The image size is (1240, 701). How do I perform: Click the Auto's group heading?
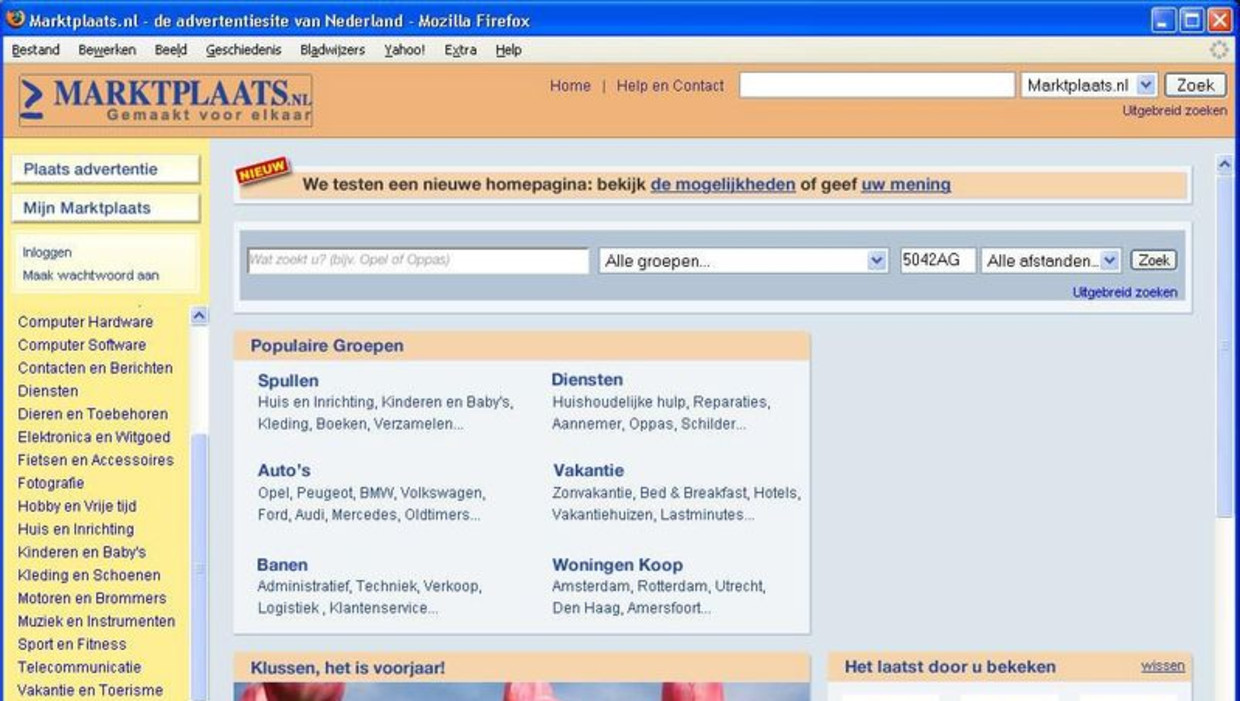pos(284,471)
